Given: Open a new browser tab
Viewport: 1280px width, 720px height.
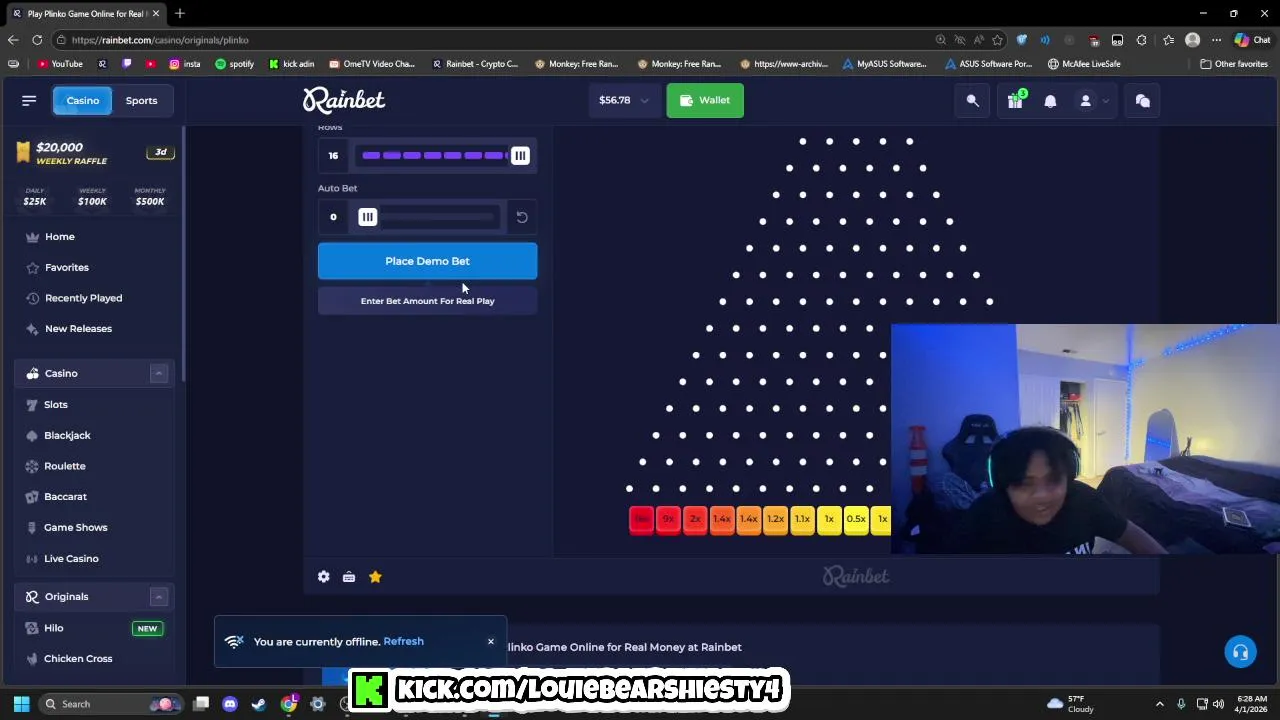Looking at the screenshot, I should tap(180, 13).
